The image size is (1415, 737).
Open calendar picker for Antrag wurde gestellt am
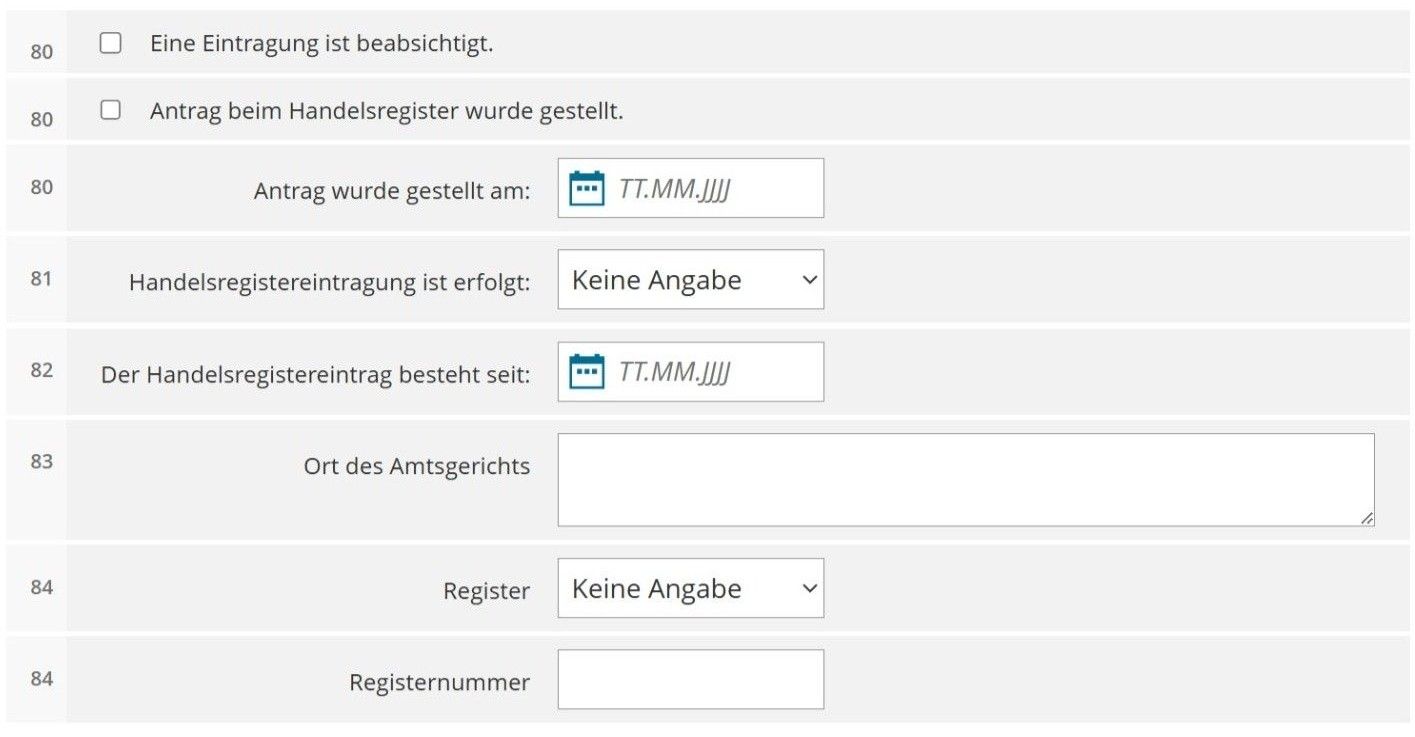tap(587, 188)
